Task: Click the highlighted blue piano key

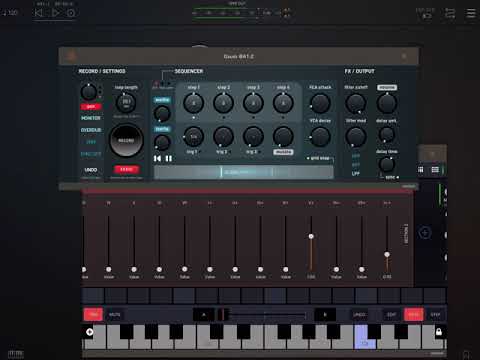Action: 364,337
